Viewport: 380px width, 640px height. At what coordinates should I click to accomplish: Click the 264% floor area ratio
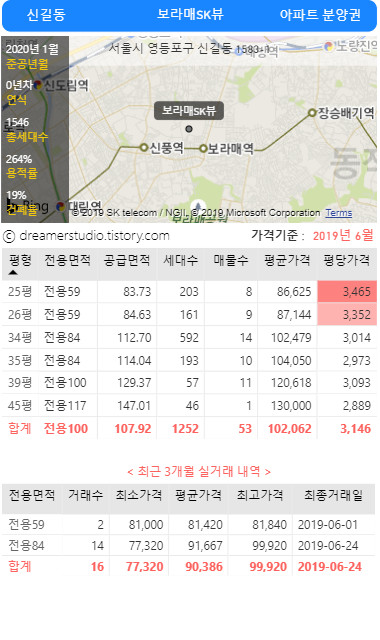[19, 159]
